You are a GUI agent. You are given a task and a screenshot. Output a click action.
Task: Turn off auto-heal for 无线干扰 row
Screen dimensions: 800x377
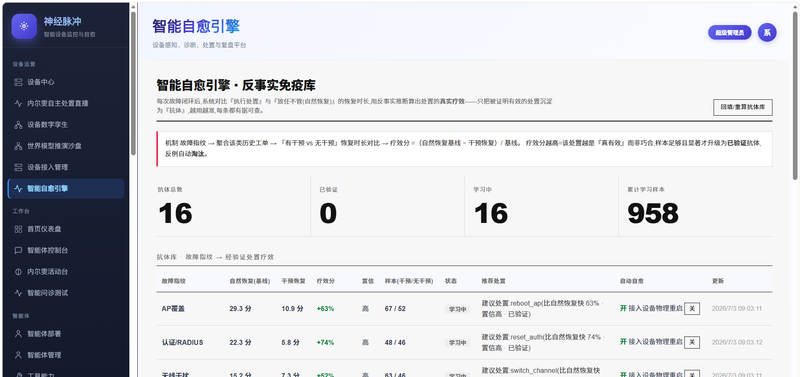(x=692, y=374)
